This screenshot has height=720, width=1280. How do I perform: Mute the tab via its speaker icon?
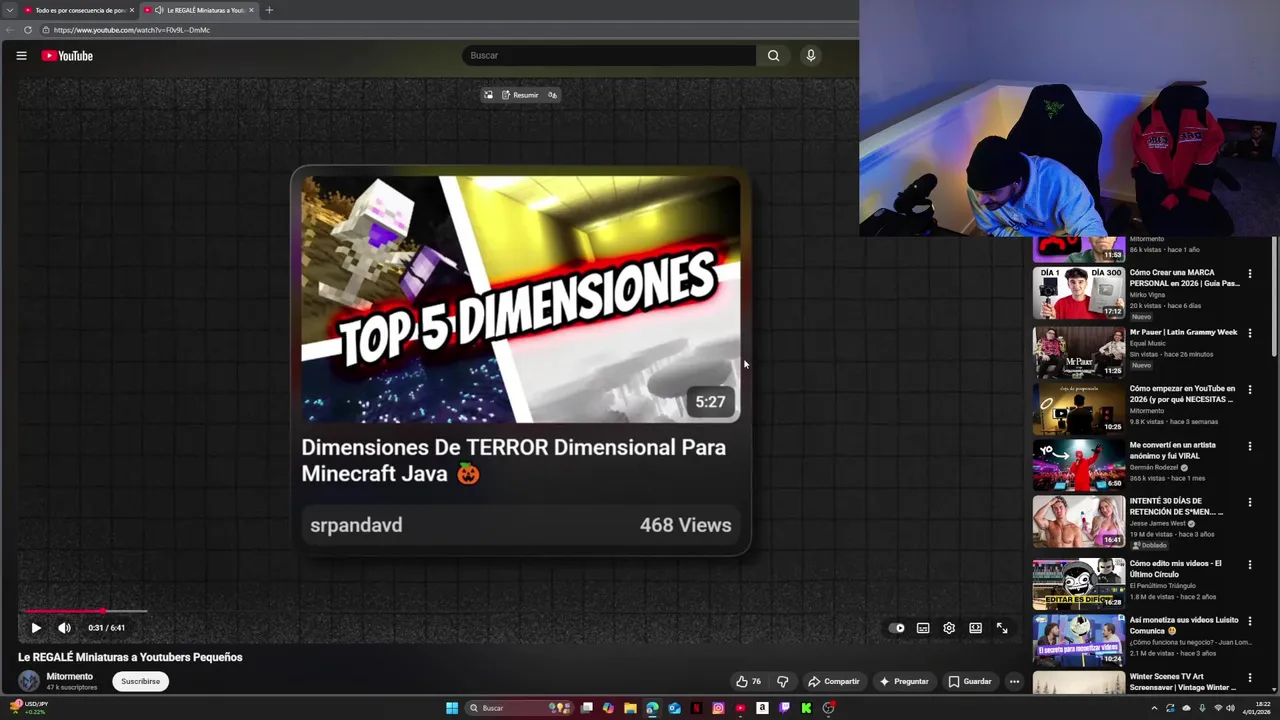tap(159, 10)
